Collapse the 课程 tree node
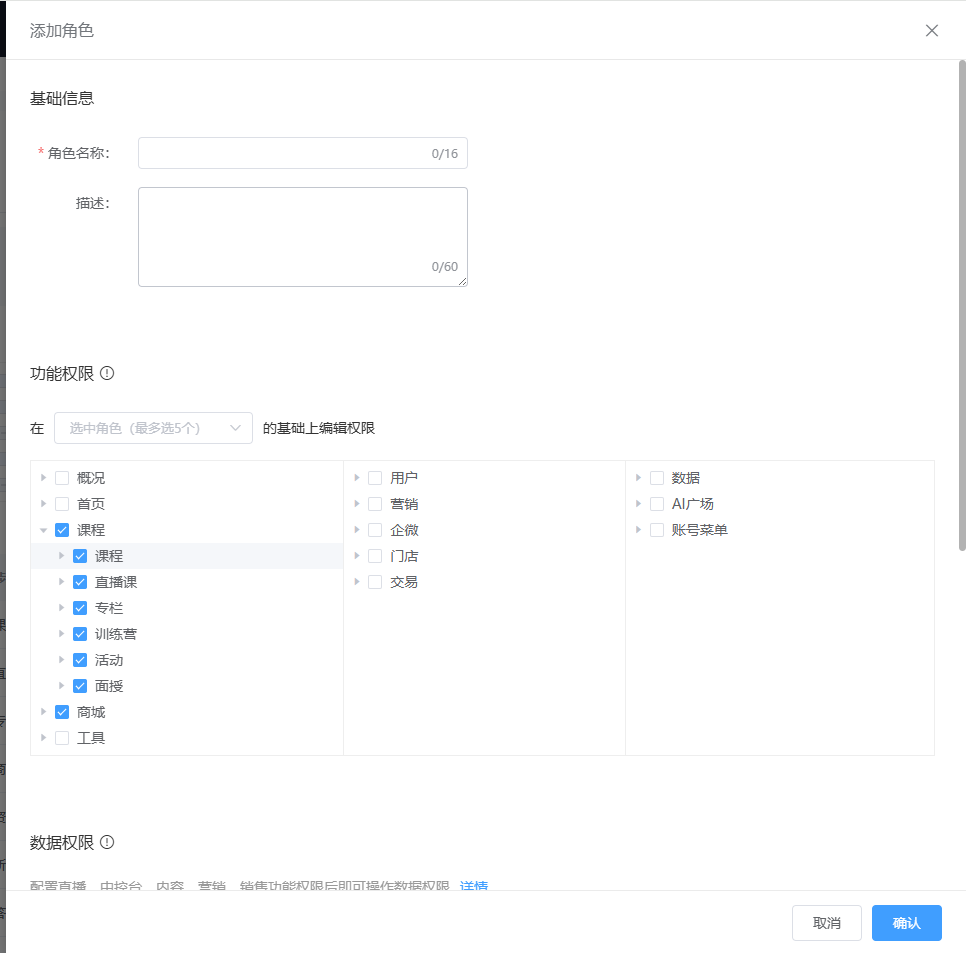This screenshot has width=966, height=953. [44, 529]
